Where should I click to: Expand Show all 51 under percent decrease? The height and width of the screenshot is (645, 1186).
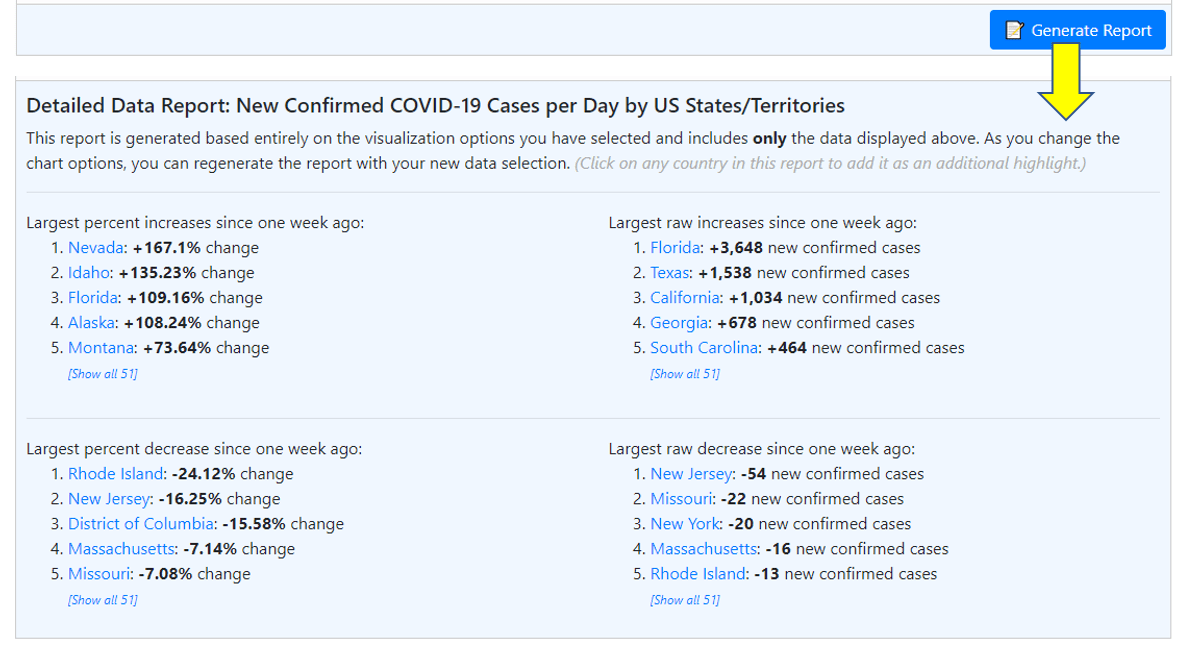[x=103, y=600]
